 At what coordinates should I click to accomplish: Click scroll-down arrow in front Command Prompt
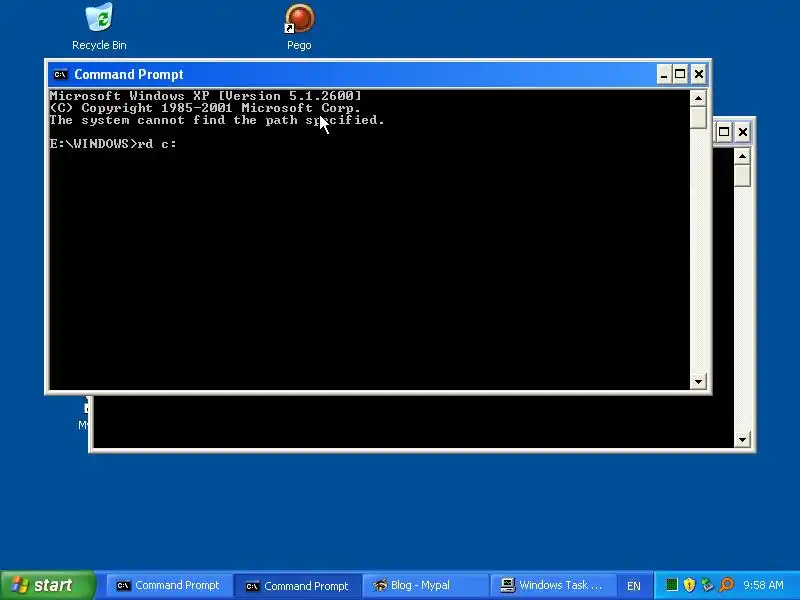698,381
